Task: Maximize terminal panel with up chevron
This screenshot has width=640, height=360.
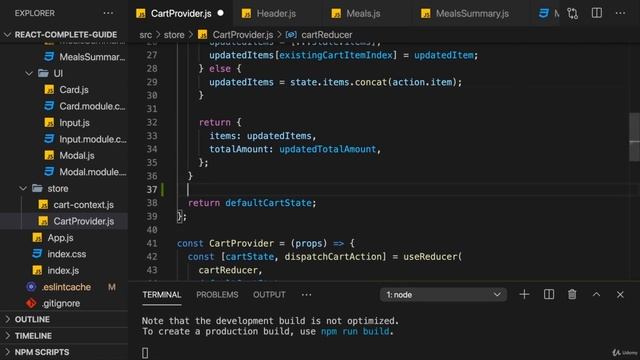Action: pyautogui.click(x=596, y=294)
